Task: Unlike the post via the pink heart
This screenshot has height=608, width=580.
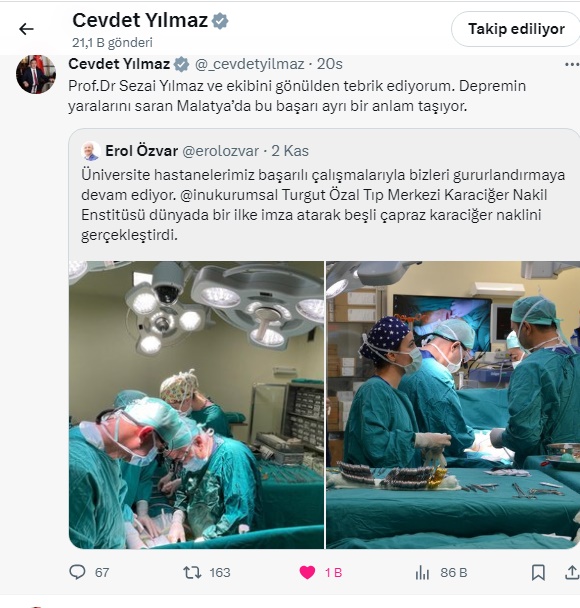Action: [x=307, y=572]
